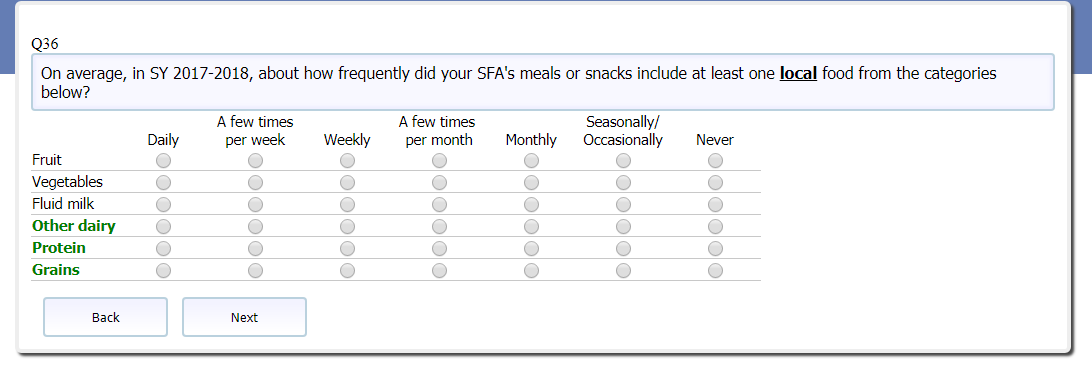
Task: Pick A few times per week for Fruit
Action: (256, 161)
